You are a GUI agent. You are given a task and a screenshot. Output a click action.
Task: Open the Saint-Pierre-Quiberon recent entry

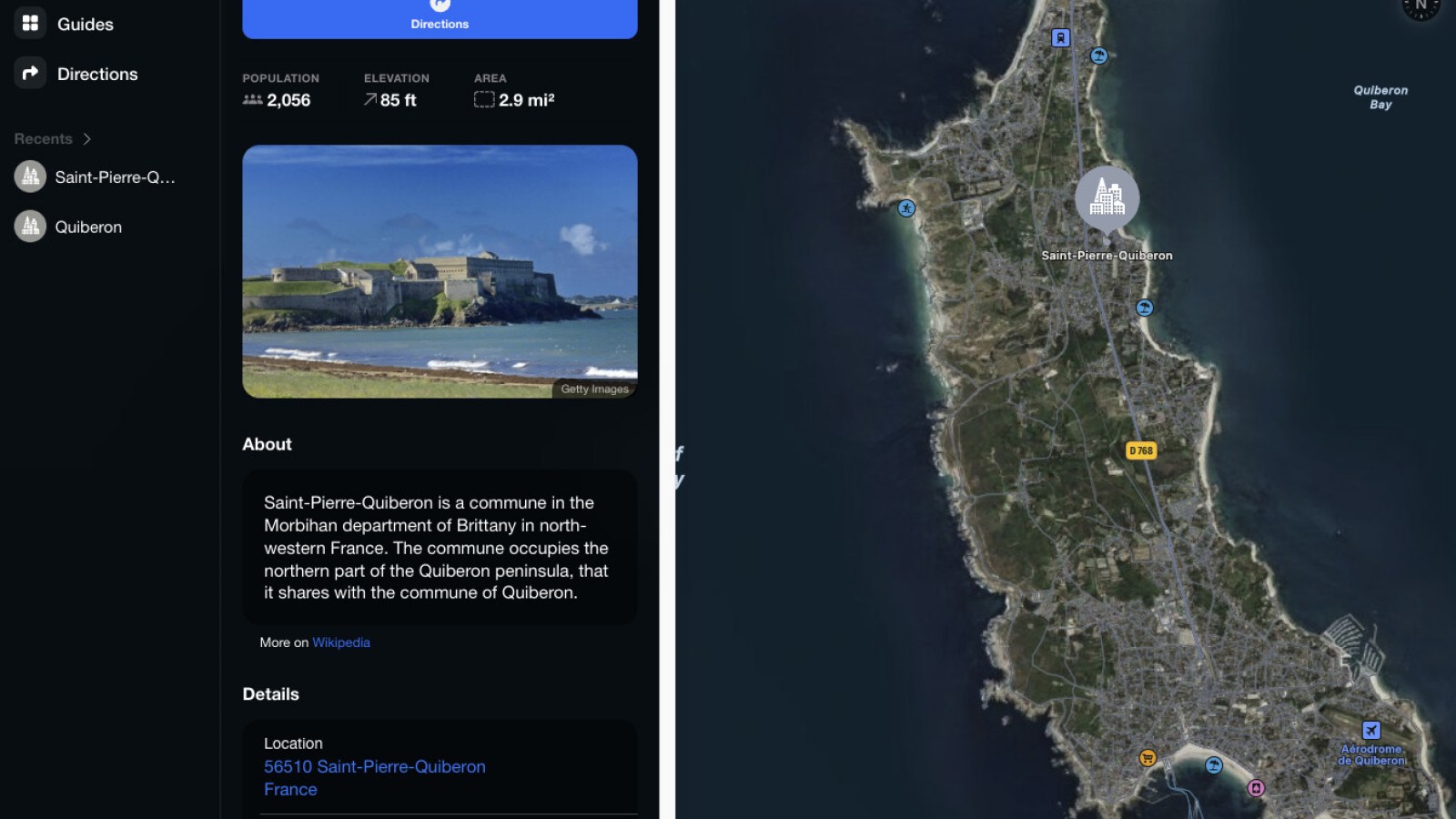[x=100, y=177]
